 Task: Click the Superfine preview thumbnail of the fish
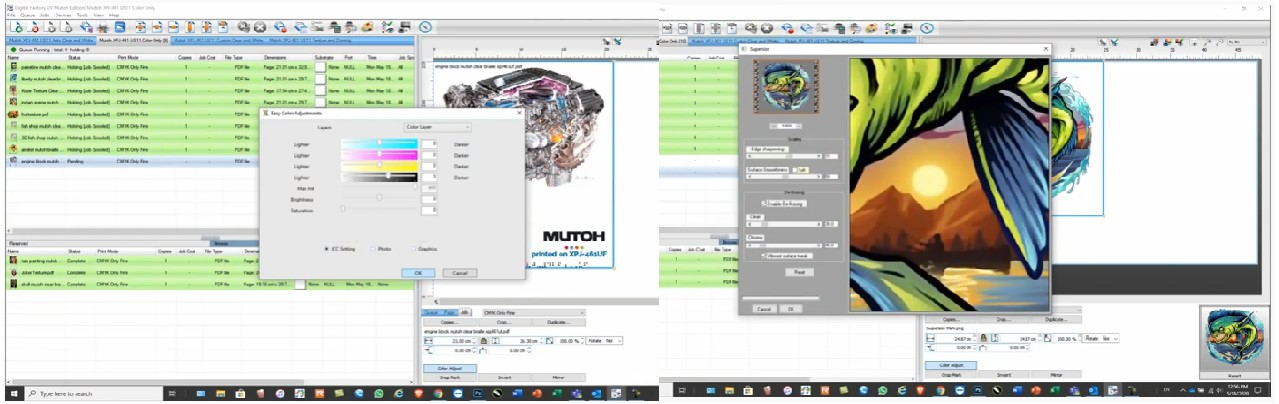click(x=785, y=88)
